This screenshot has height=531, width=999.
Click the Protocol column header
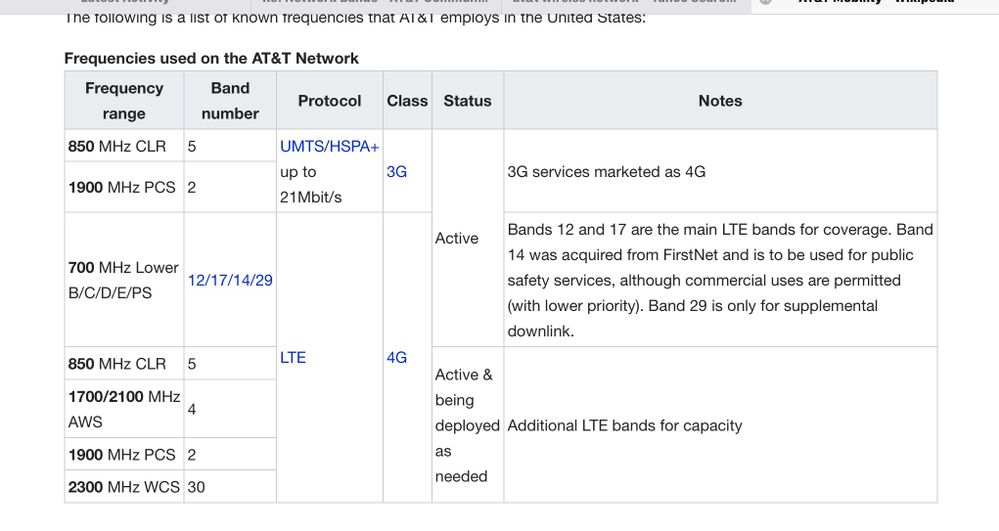coord(329,101)
